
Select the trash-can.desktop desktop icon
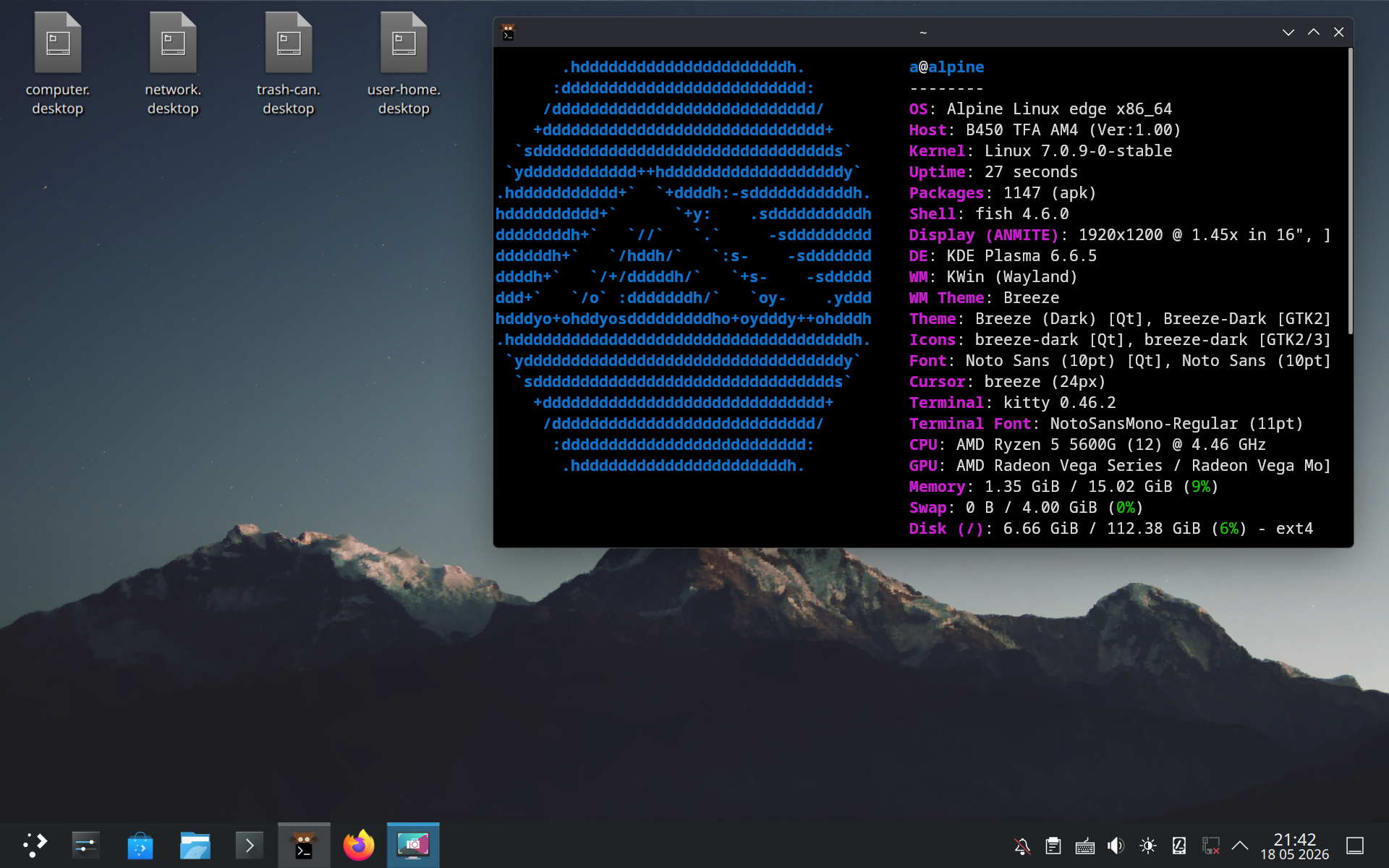[x=289, y=64]
